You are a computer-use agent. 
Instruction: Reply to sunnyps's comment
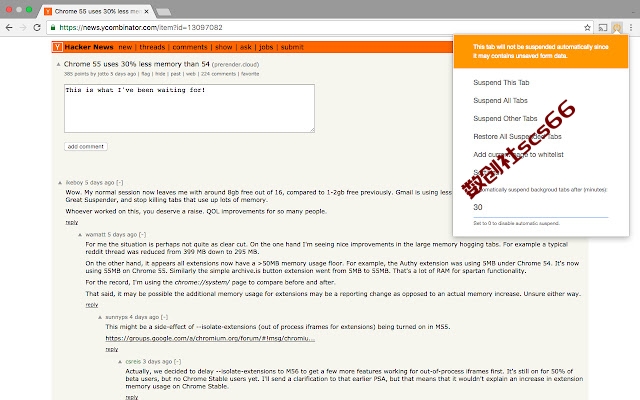112,349
